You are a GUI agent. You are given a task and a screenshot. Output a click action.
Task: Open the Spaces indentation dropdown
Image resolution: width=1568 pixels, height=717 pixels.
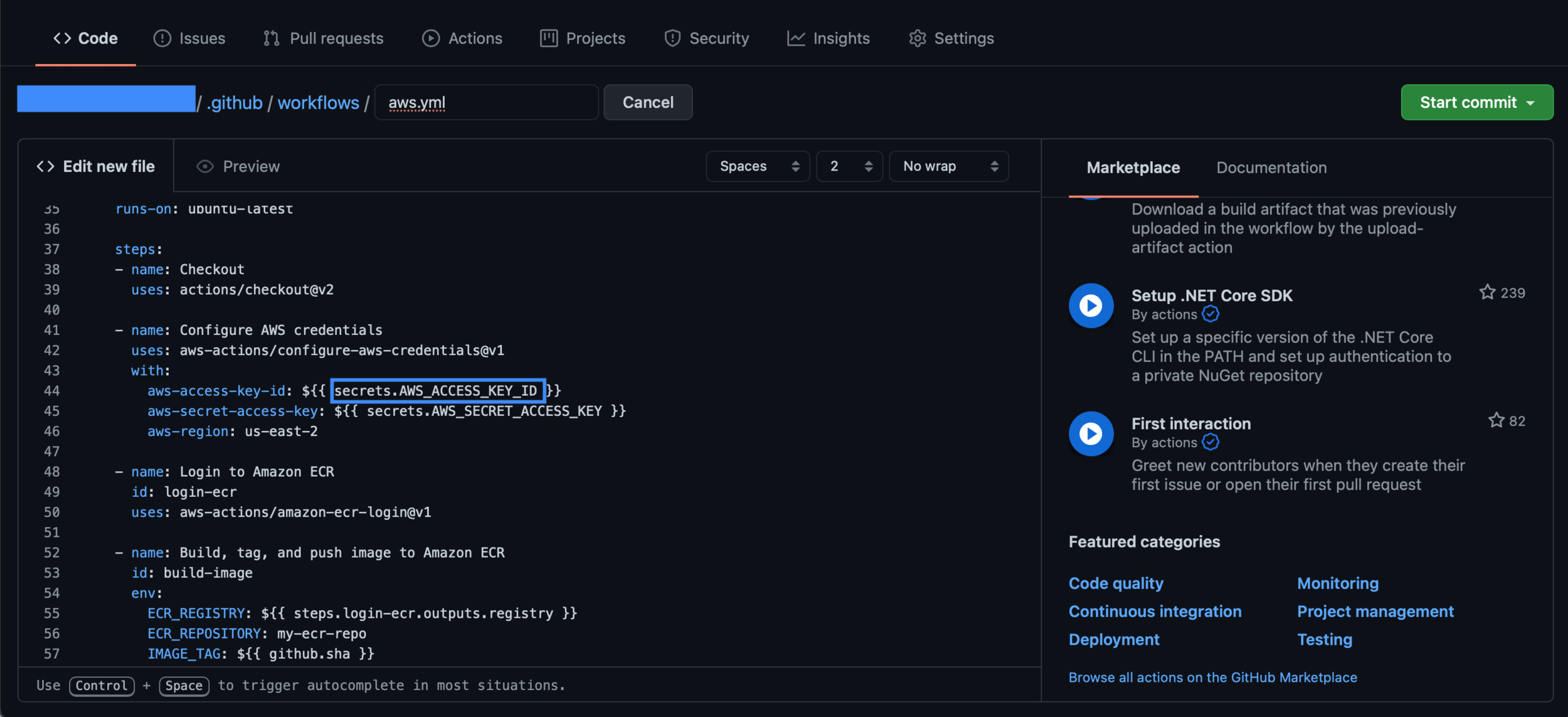(757, 166)
